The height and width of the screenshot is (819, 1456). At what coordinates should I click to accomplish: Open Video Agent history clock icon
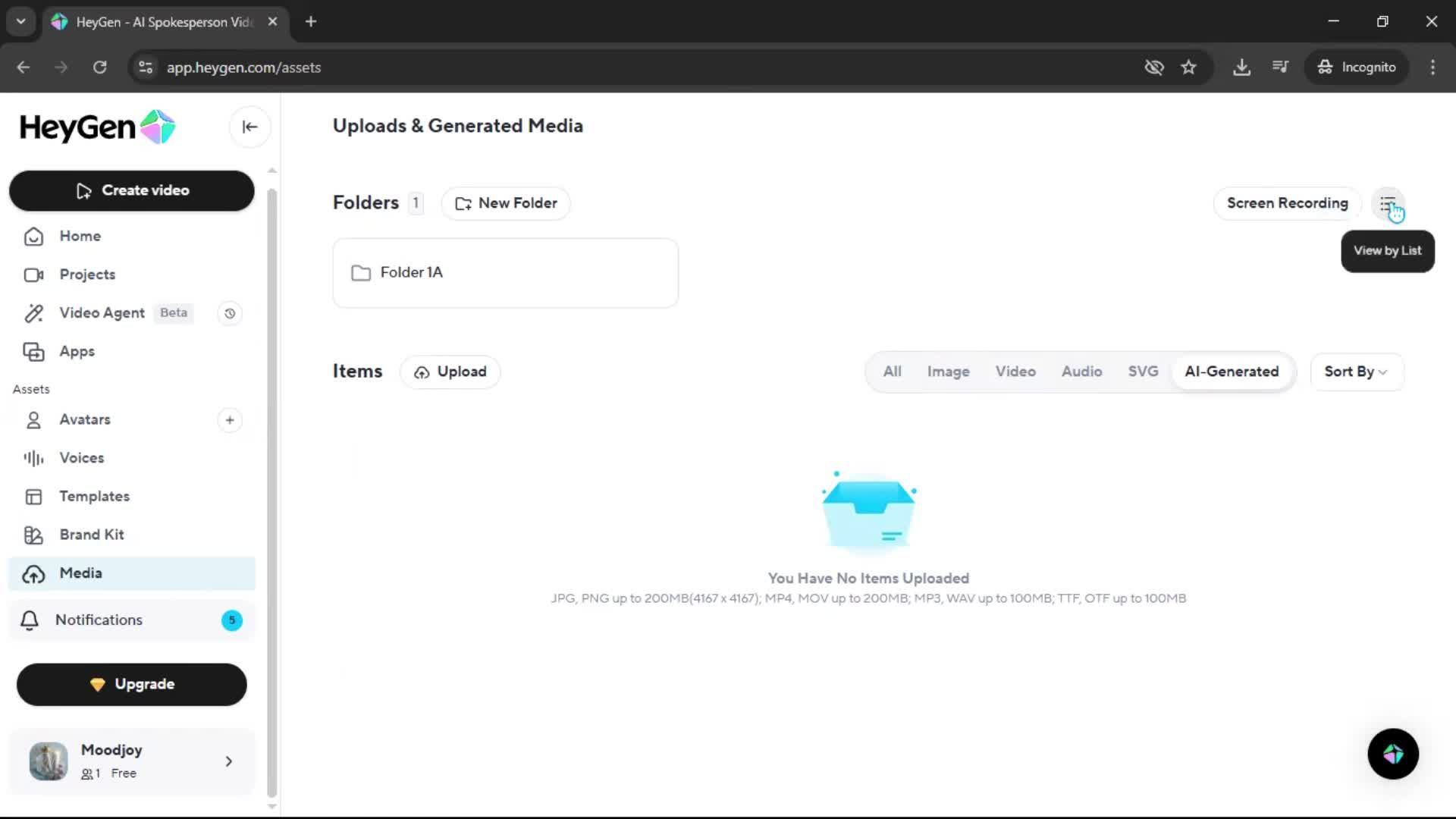pos(230,313)
